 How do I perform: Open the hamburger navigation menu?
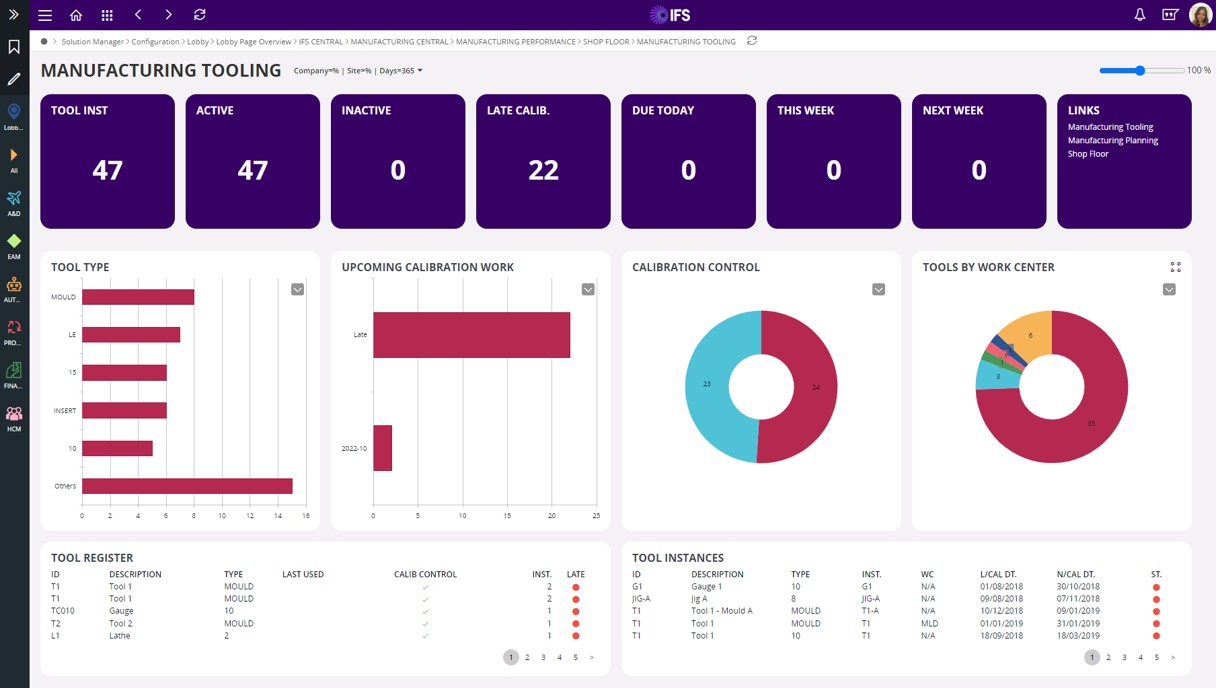coord(45,15)
